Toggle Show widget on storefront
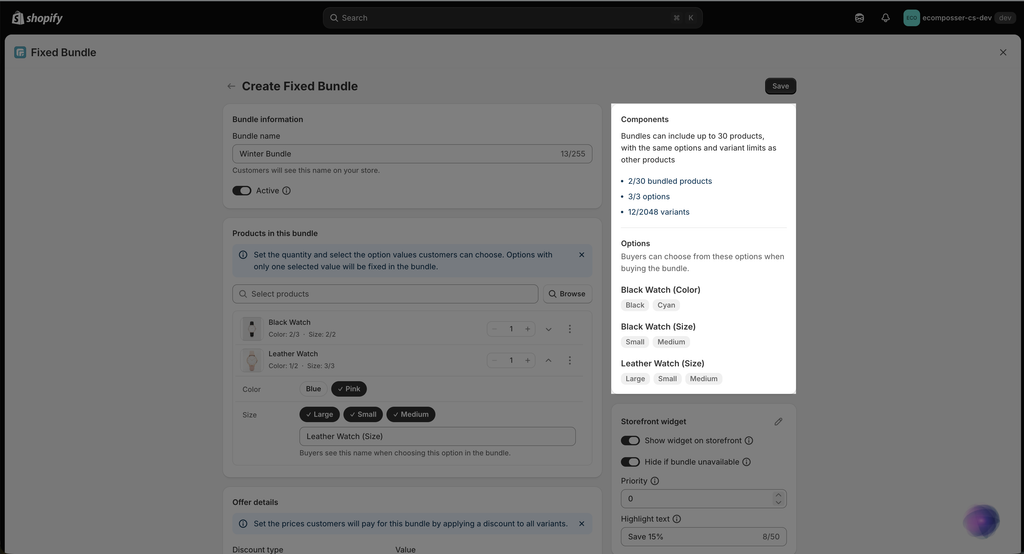 pos(630,441)
